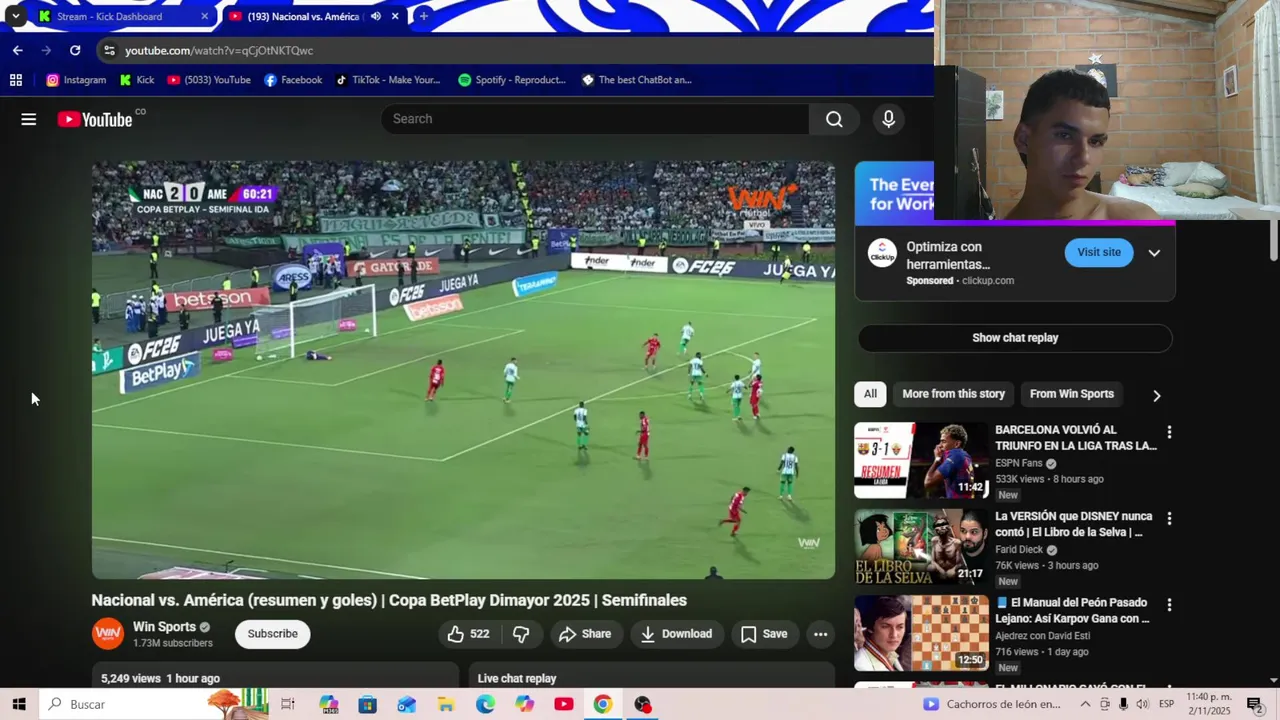The height and width of the screenshot is (720, 1280).
Task: View site information icon in address bar
Action: click(x=110, y=50)
